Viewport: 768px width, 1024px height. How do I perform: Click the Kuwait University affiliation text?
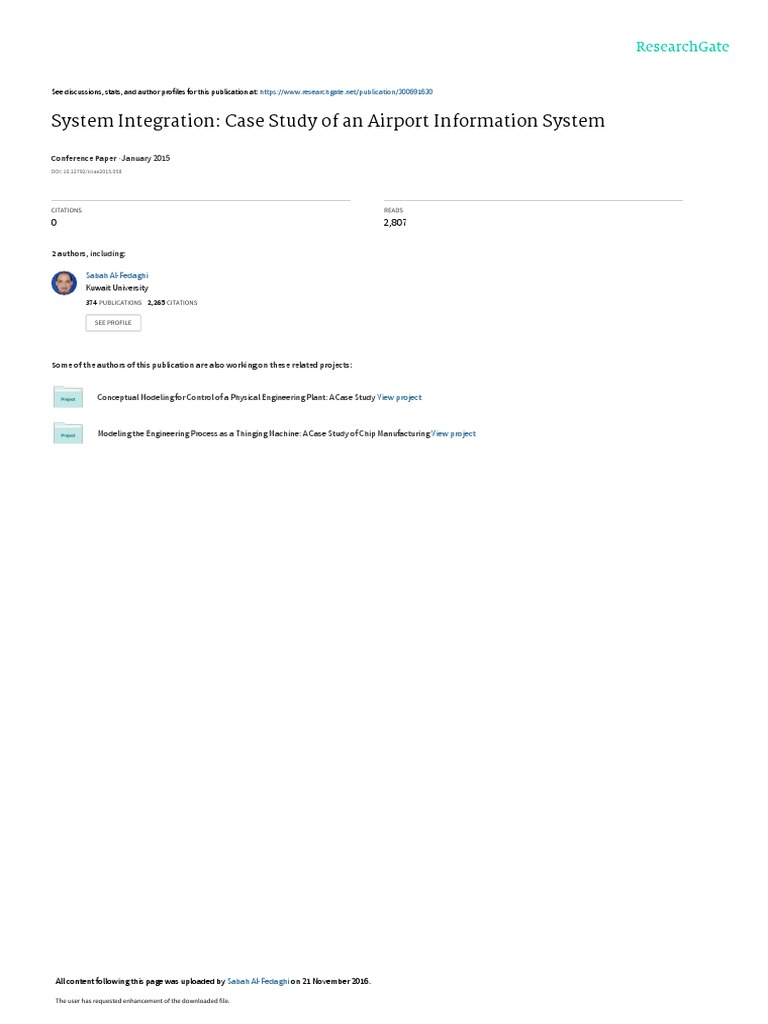click(x=117, y=288)
